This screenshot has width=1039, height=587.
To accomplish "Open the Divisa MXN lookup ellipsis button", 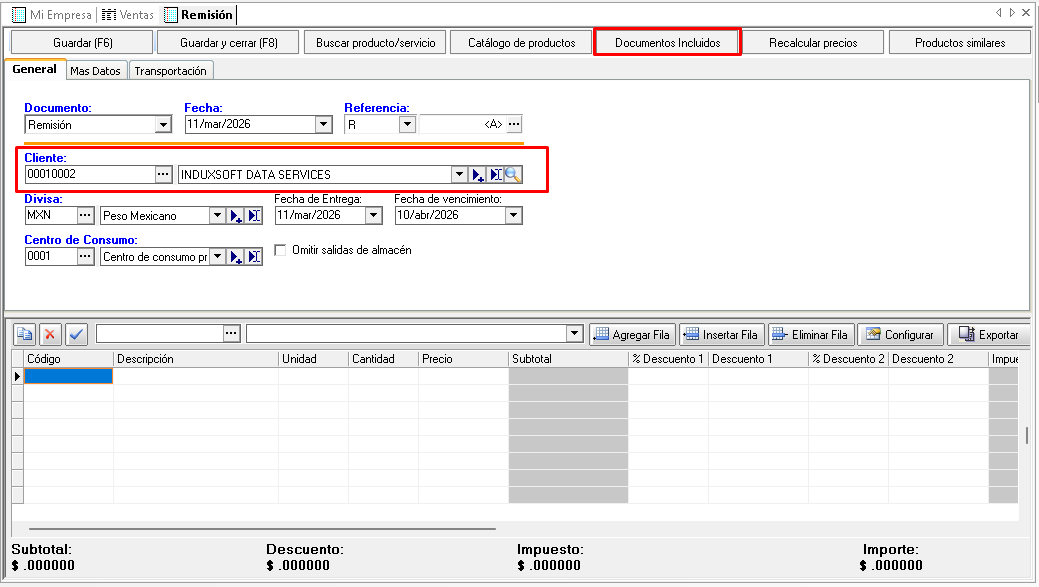I will point(85,216).
